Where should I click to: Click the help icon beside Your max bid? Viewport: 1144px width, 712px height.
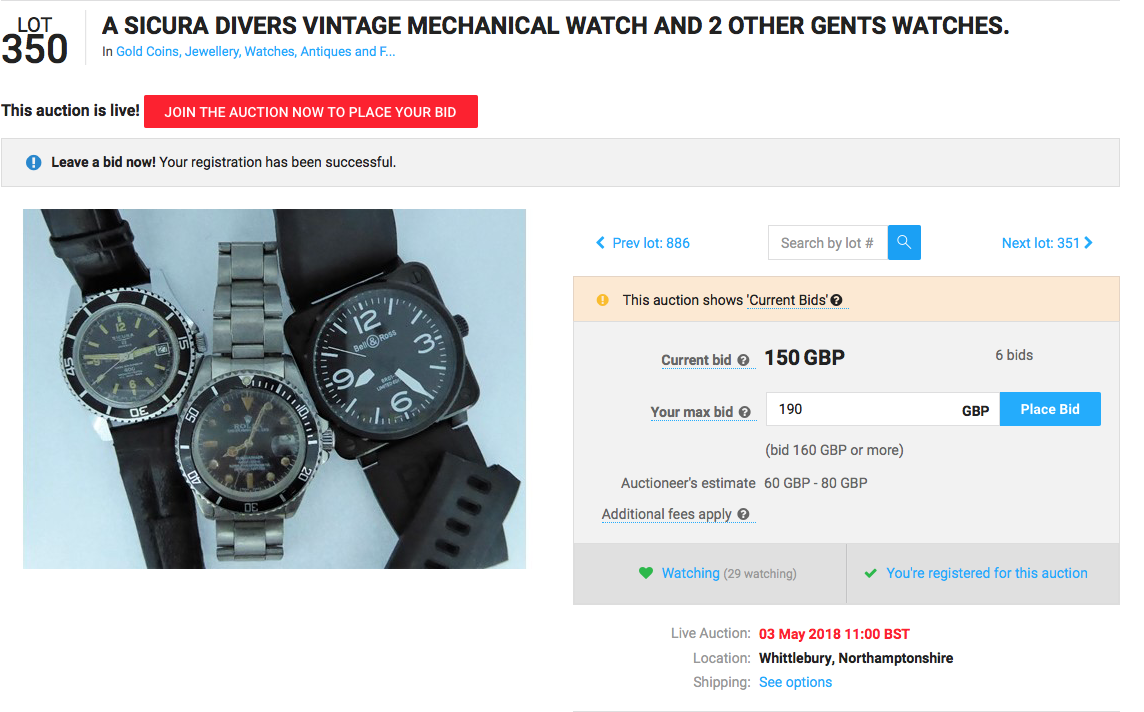pyautogui.click(x=744, y=412)
